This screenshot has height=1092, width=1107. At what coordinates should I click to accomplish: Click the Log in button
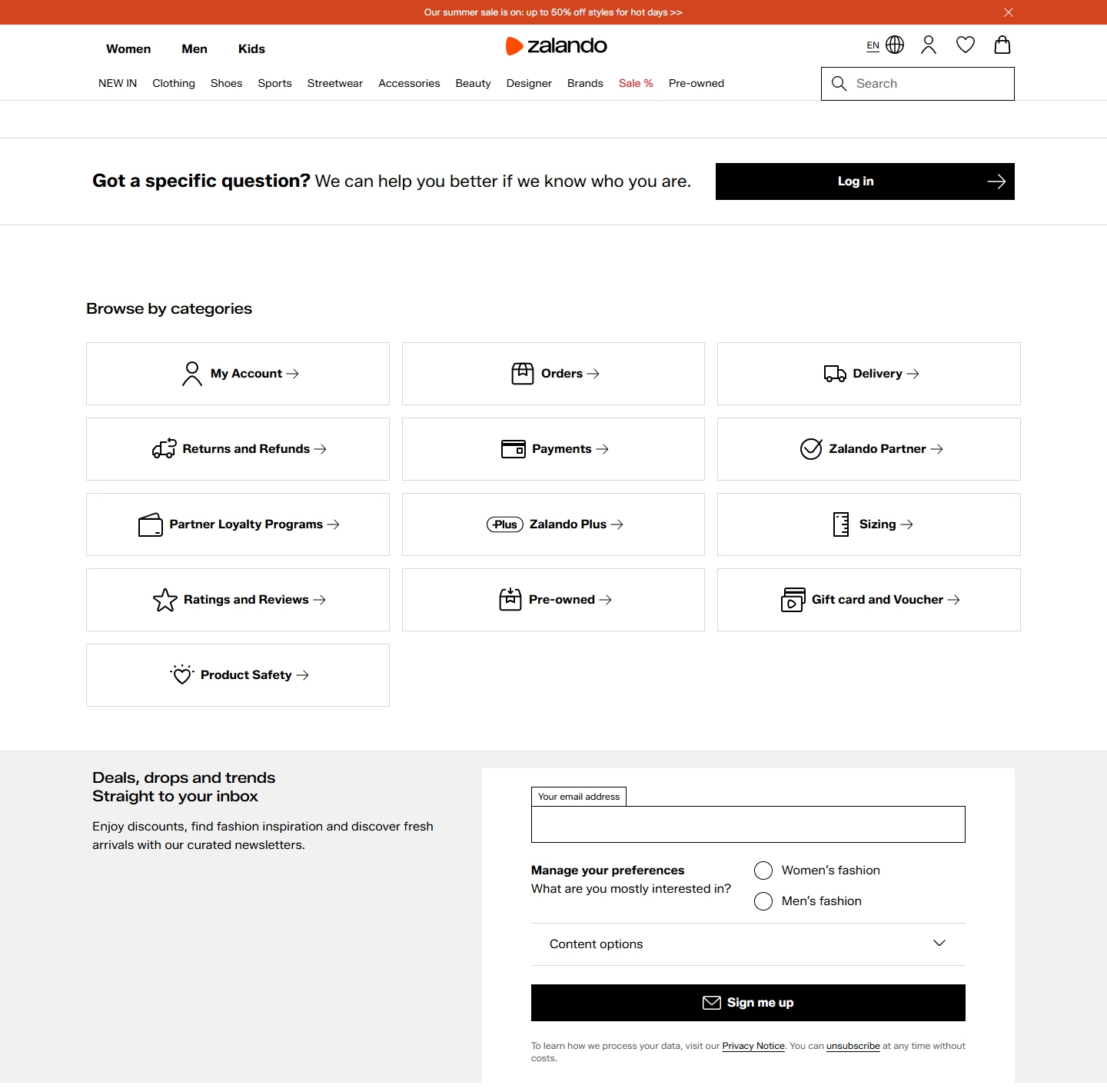pos(865,181)
